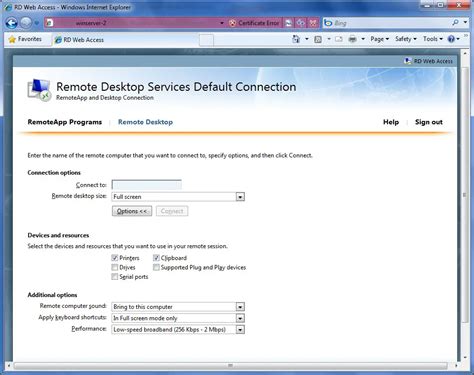Uncheck the Printers checkbox
This screenshot has height=375, width=474.
(x=115, y=258)
